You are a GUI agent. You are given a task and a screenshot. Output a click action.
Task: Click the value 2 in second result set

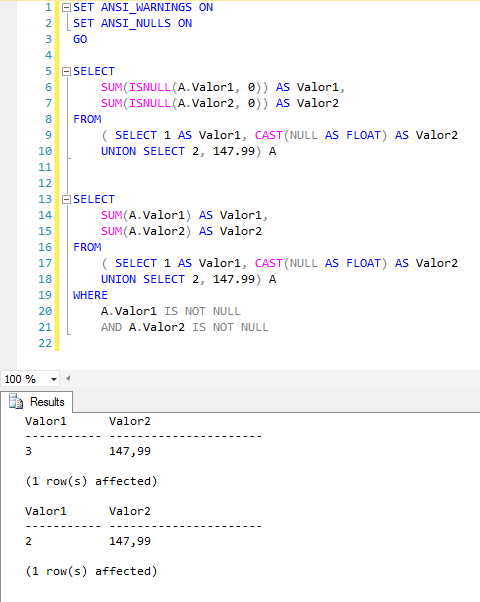pyautogui.click(x=28, y=541)
